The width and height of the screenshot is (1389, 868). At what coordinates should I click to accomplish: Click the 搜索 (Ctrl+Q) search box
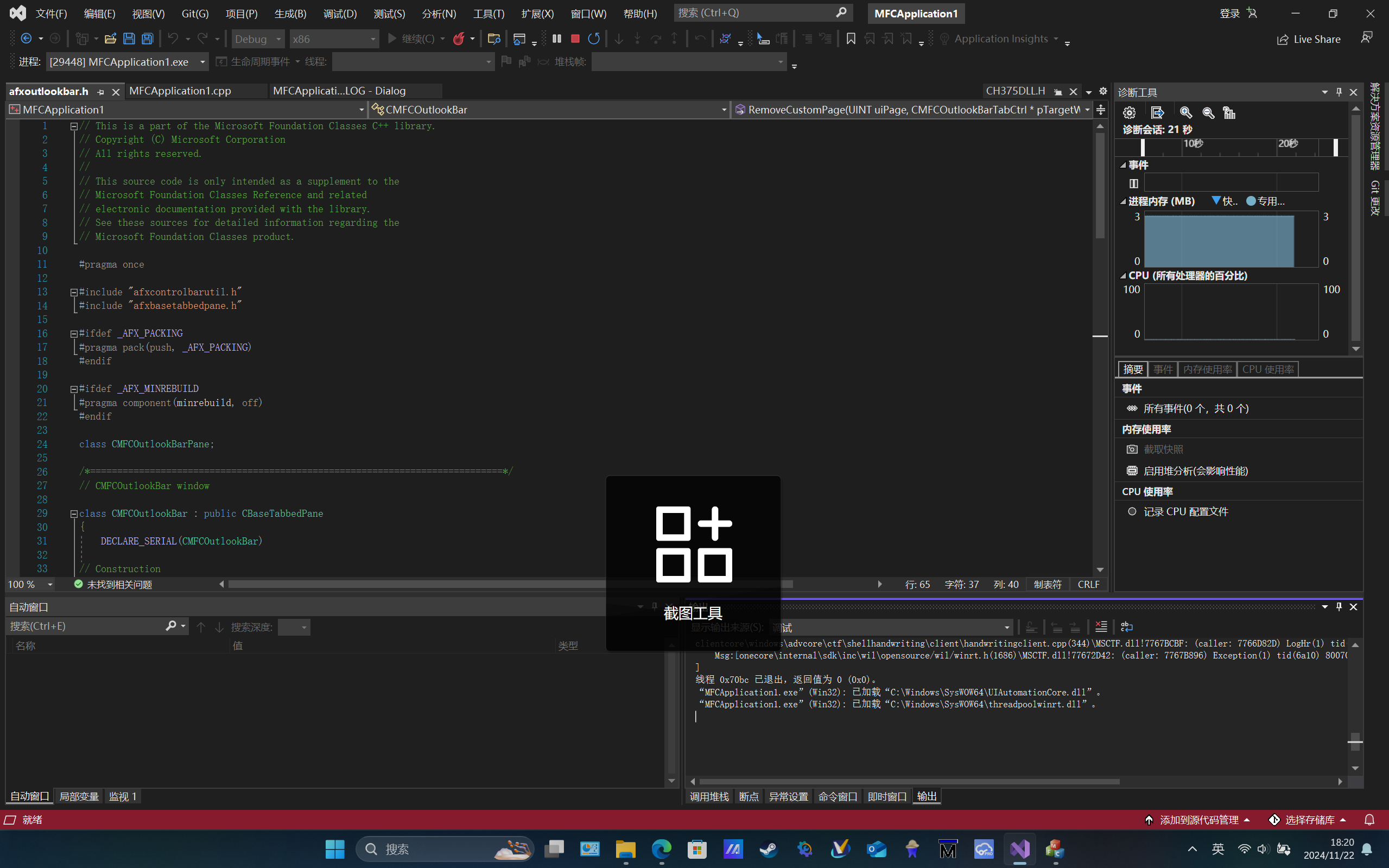763,12
